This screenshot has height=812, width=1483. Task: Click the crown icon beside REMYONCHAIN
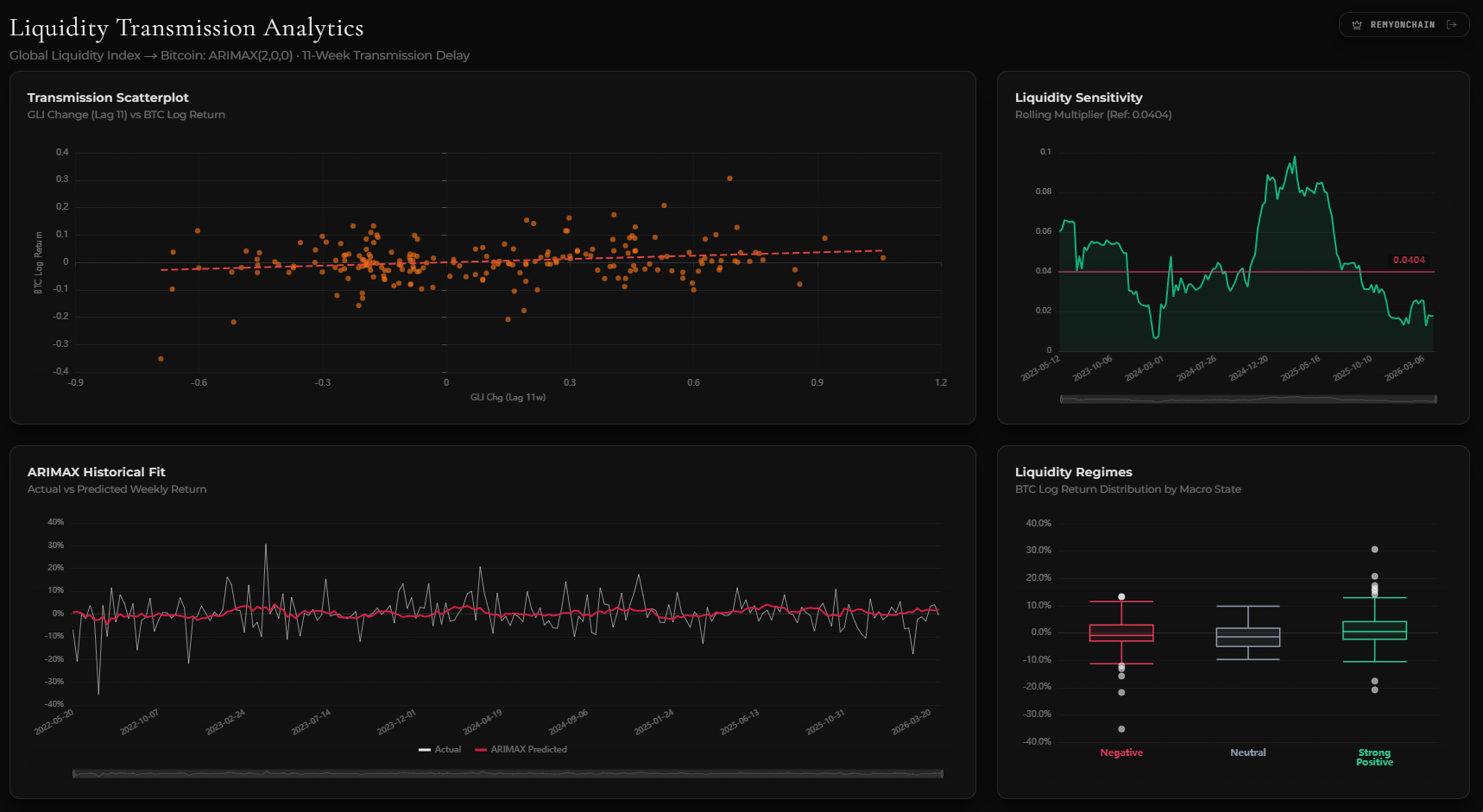1357,25
